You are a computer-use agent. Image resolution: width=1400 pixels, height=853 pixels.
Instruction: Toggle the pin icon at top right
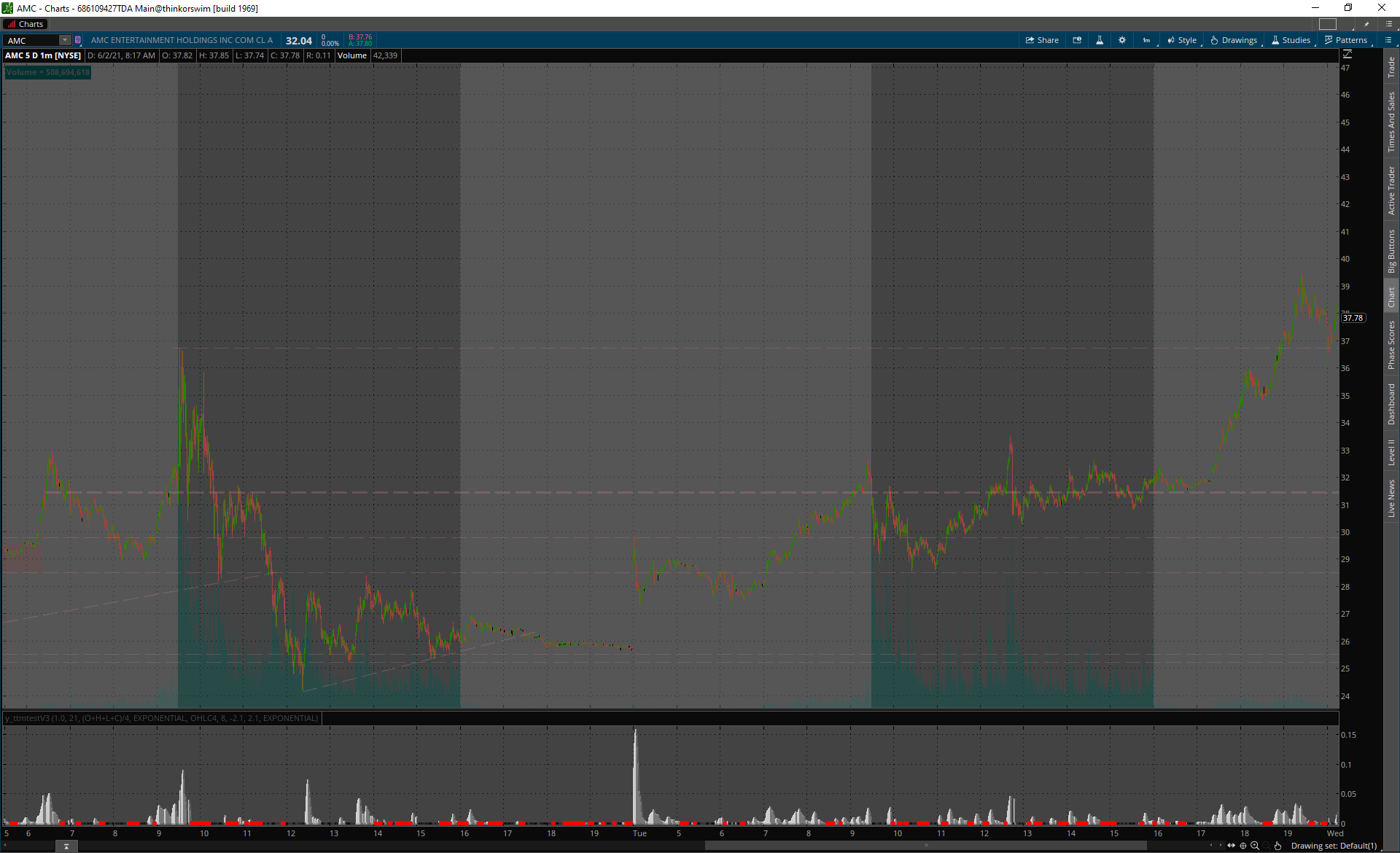point(1366,24)
